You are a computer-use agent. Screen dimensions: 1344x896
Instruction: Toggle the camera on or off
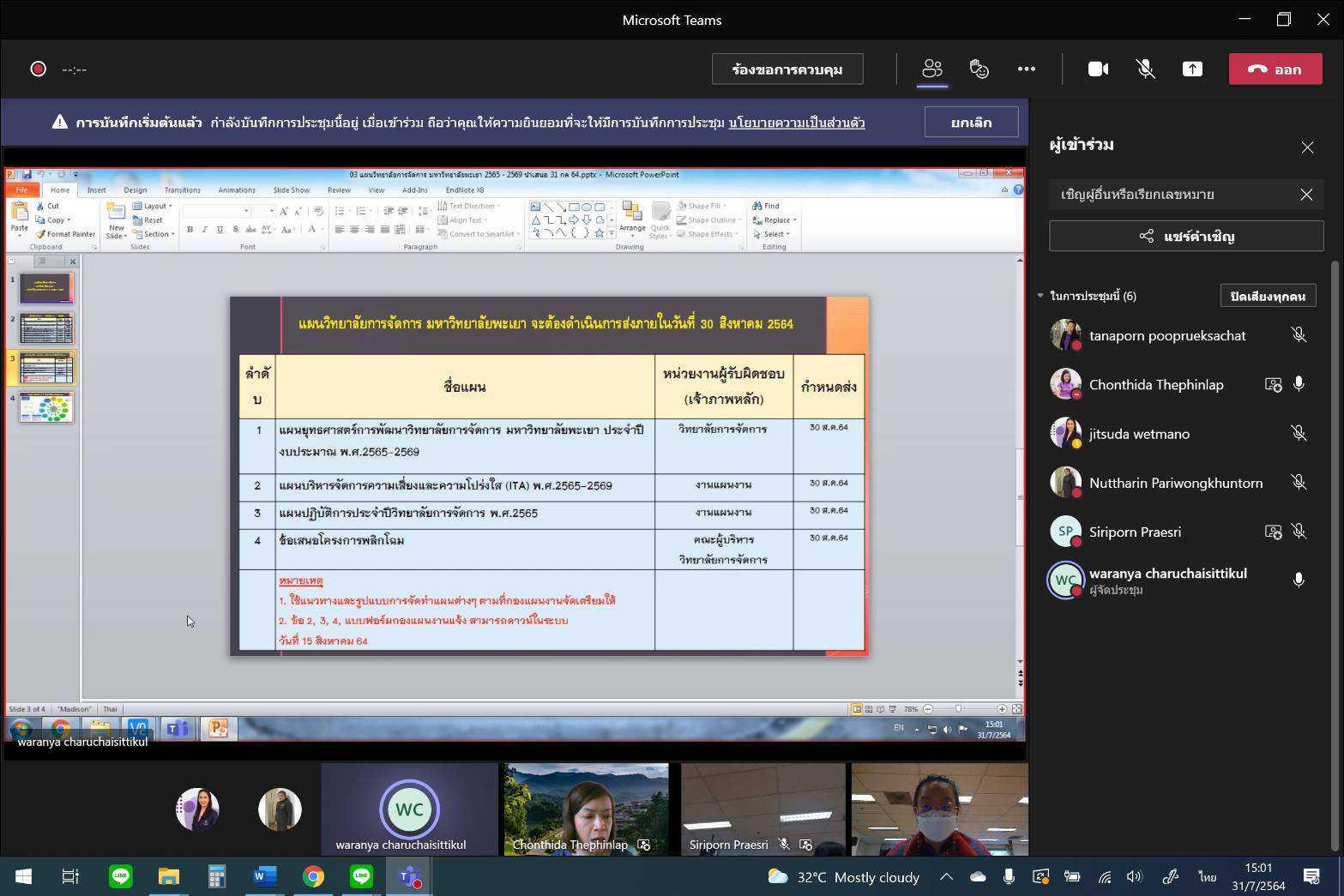[1098, 69]
